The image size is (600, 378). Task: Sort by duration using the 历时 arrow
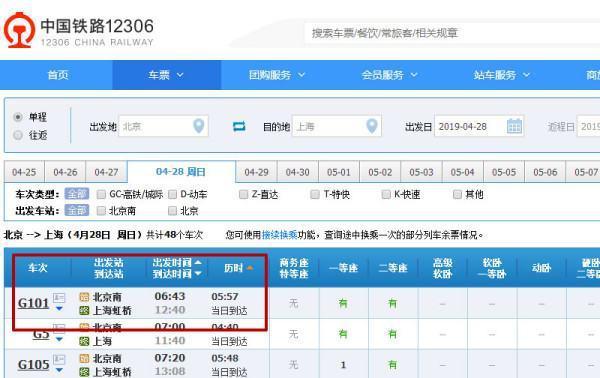pyautogui.click(x=249, y=268)
